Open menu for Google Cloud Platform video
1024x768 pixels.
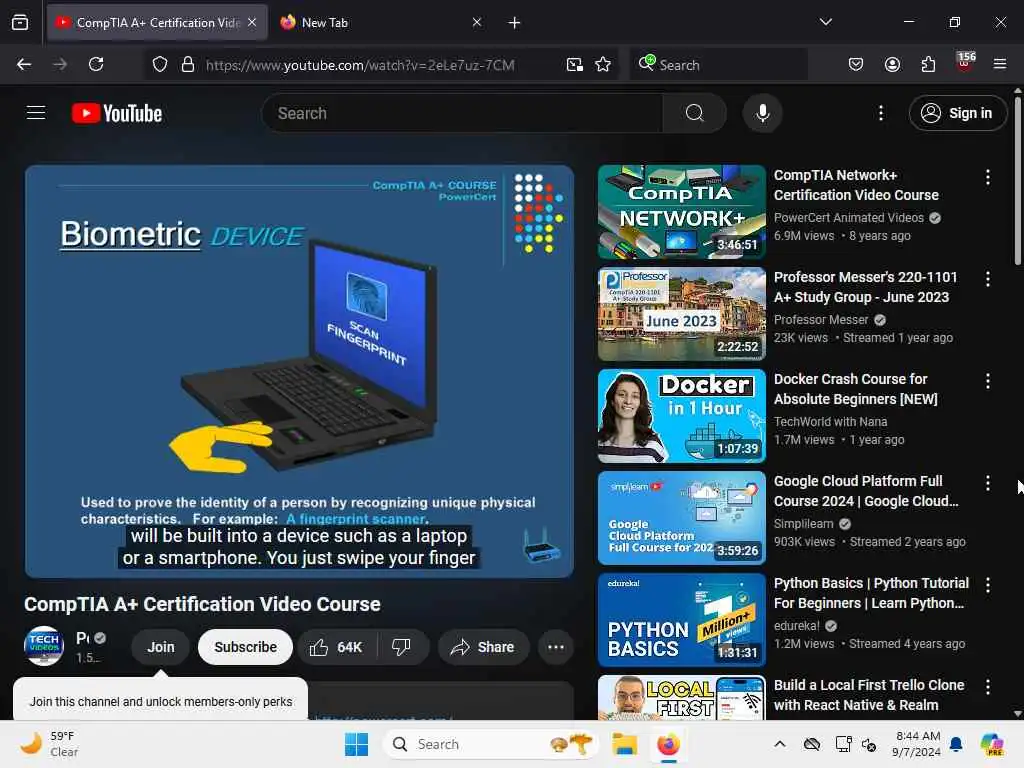click(987, 483)
